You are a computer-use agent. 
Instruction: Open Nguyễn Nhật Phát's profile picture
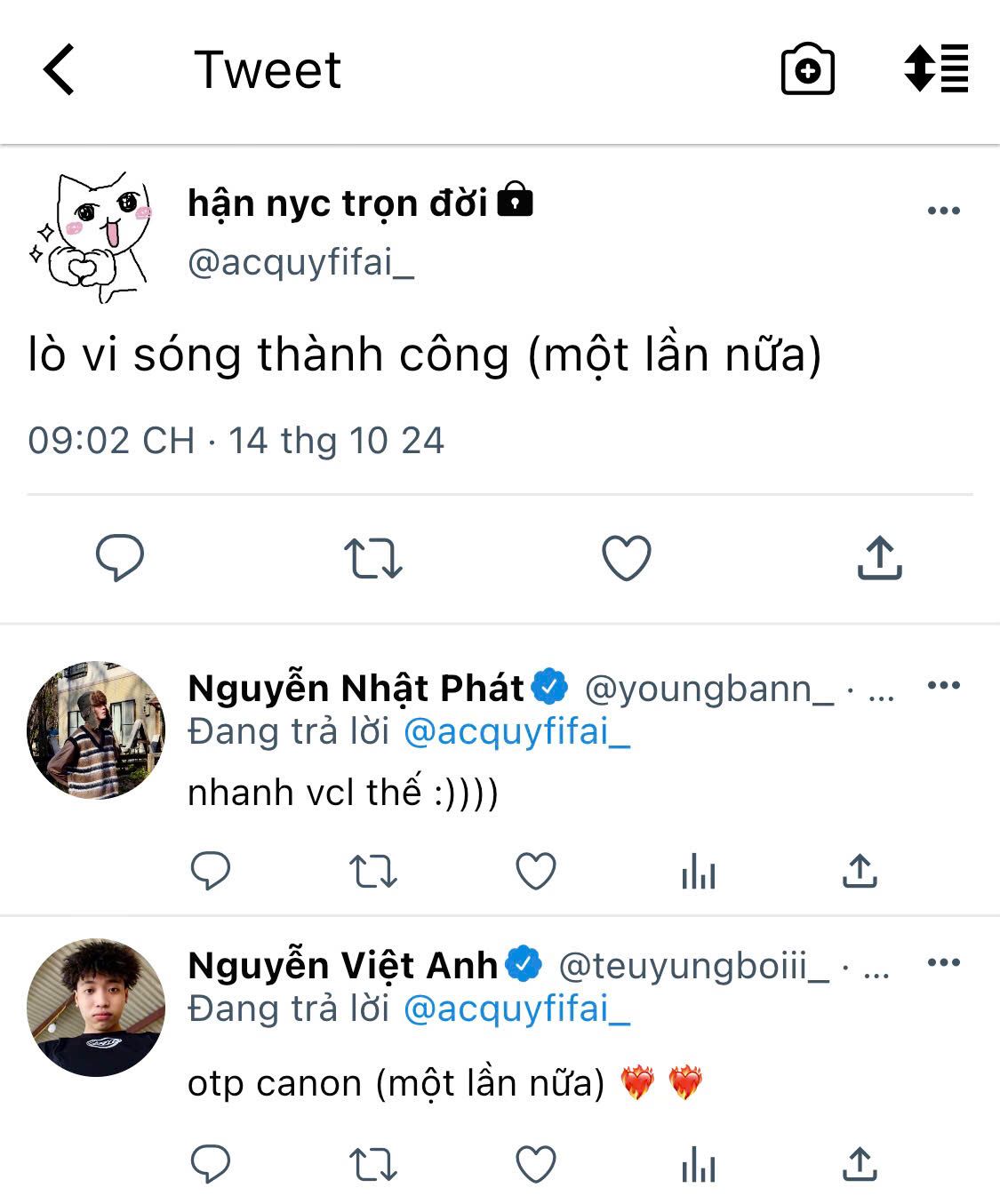(96, 730)
